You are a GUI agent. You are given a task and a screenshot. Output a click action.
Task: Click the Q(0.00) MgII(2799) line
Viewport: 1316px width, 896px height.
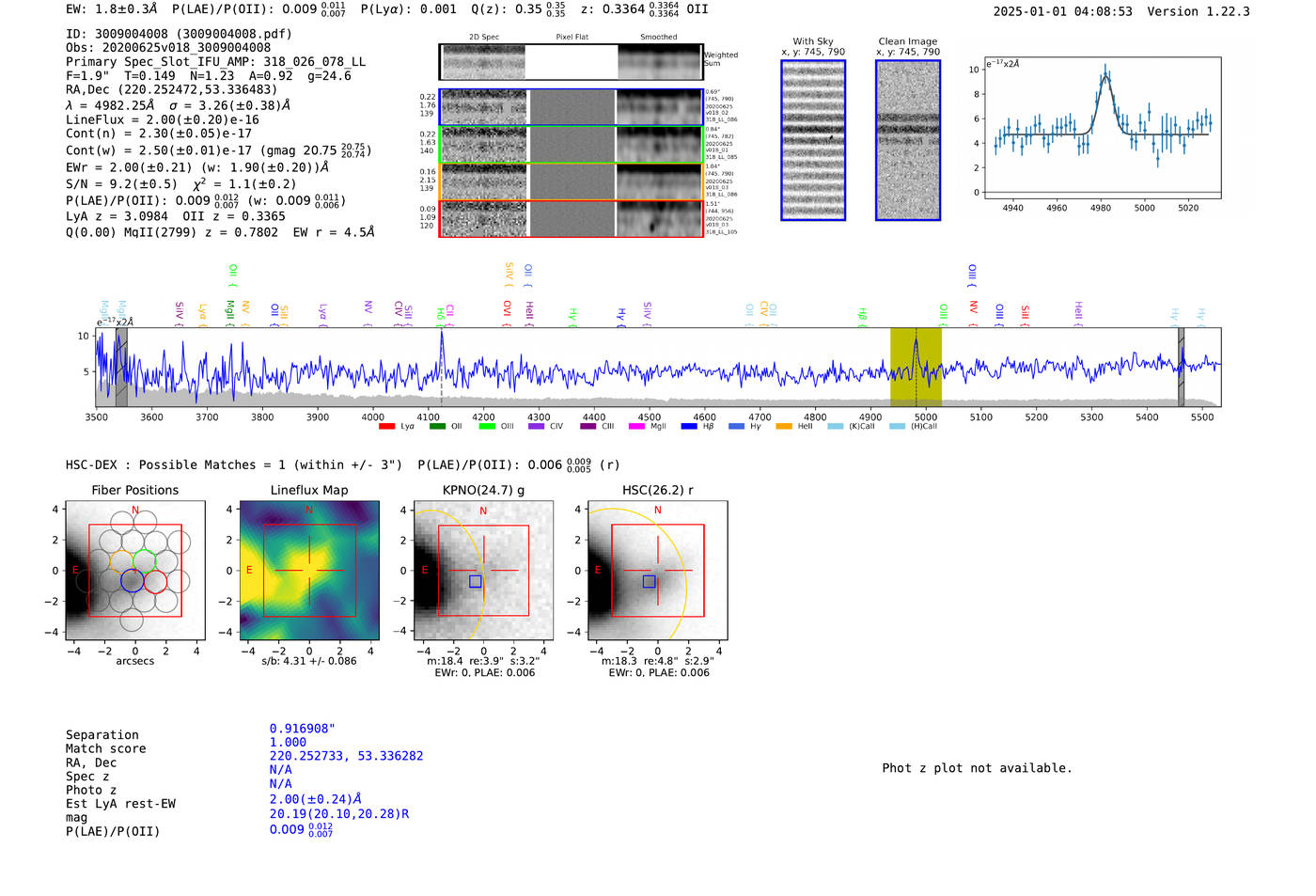[220, 232]
